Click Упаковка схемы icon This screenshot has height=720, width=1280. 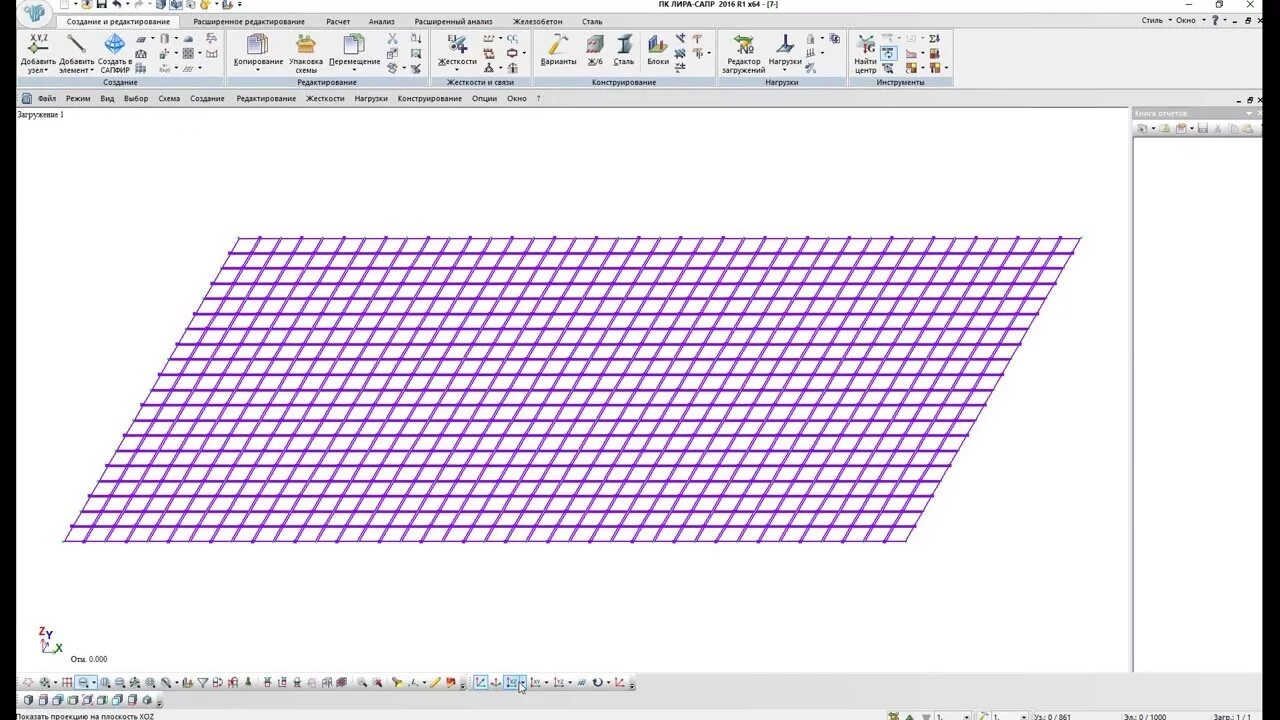(306, 54)
